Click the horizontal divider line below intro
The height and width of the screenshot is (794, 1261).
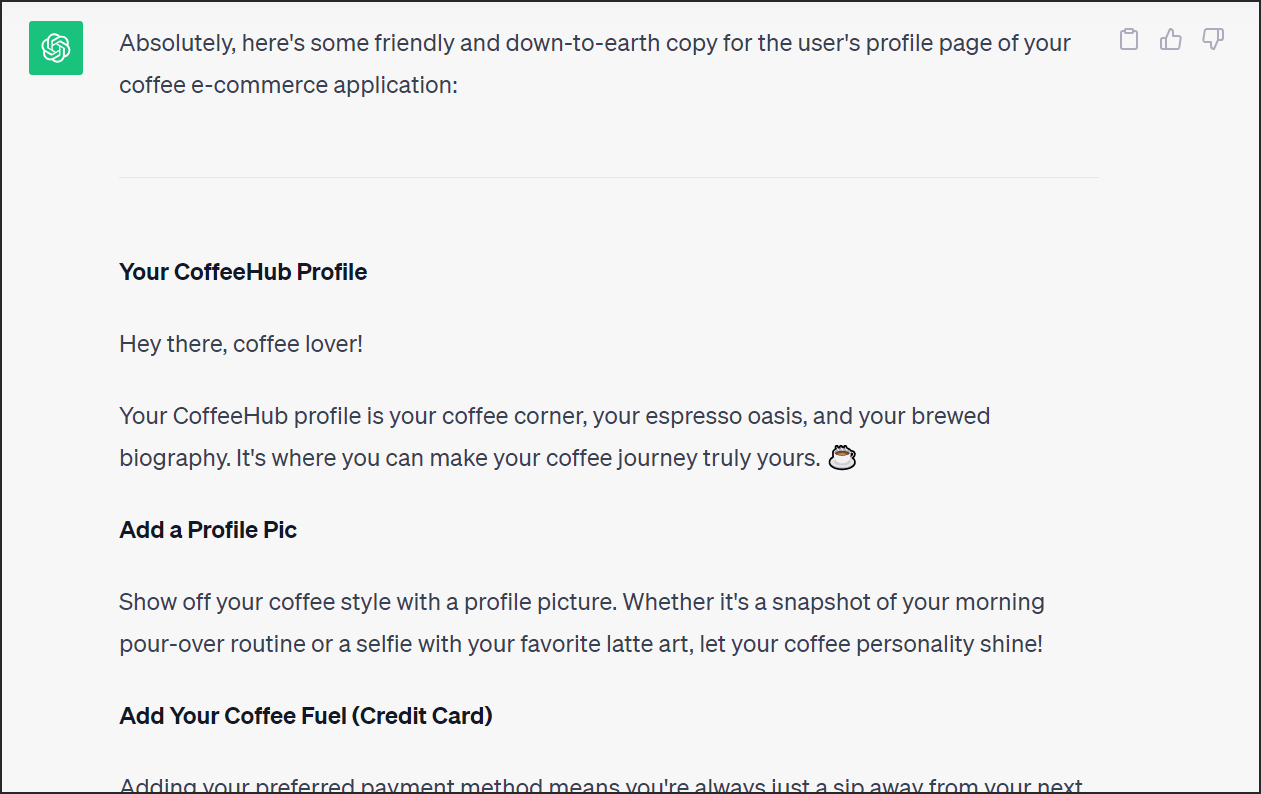pyautogui.click(x=609, y=178)
